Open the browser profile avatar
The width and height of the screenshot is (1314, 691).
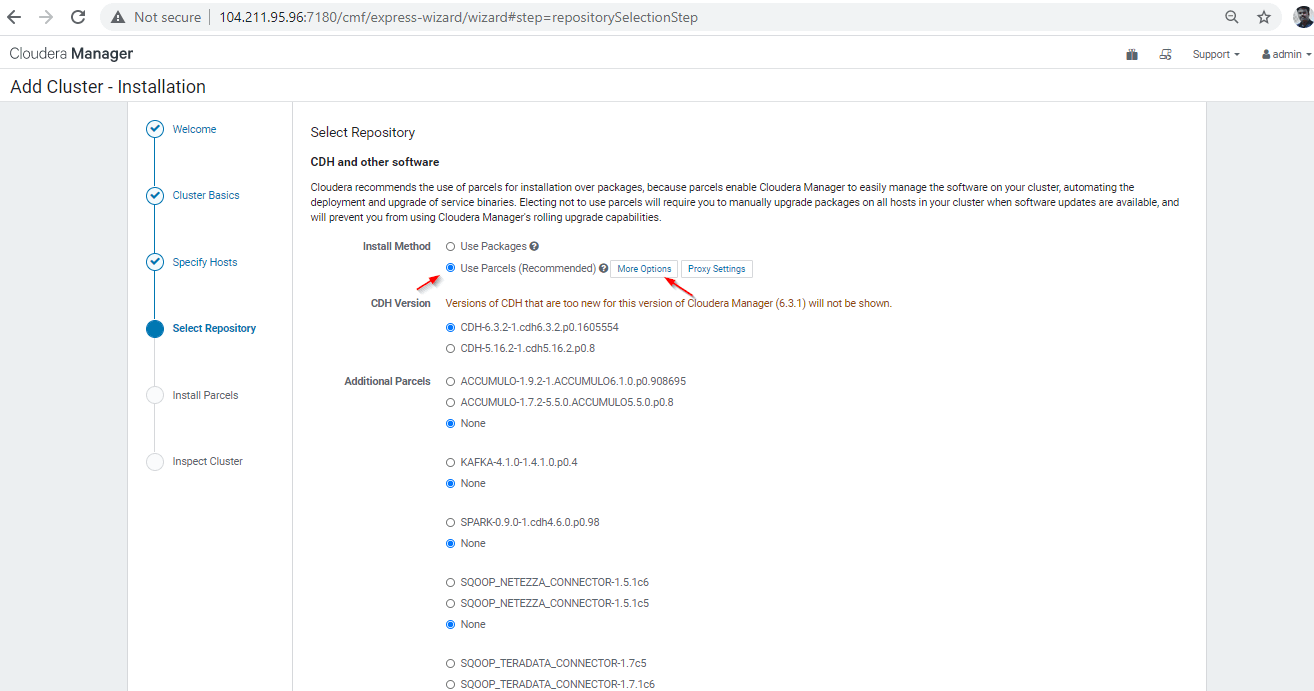point(1302,17)
